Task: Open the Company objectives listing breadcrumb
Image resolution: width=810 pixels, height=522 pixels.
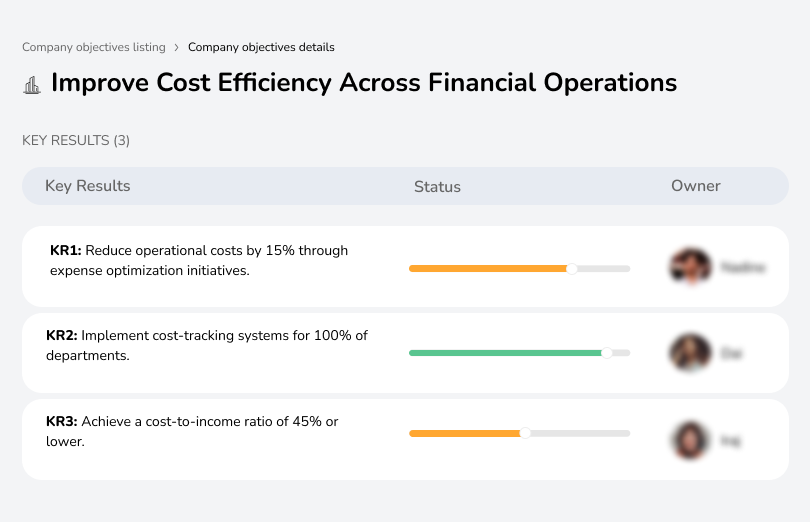Action: [x=93, y=47]
